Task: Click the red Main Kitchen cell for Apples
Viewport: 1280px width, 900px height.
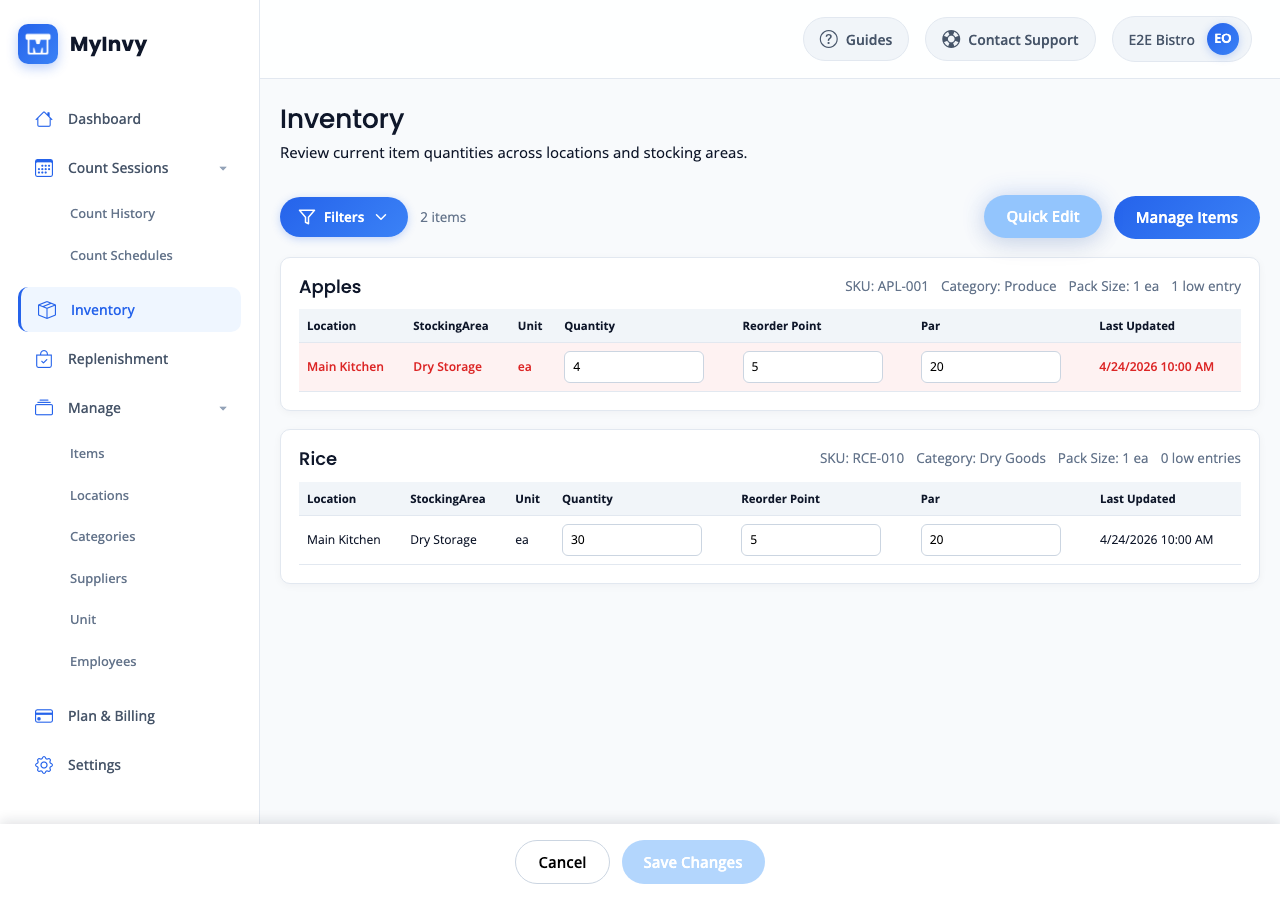Action: point(345,367)
